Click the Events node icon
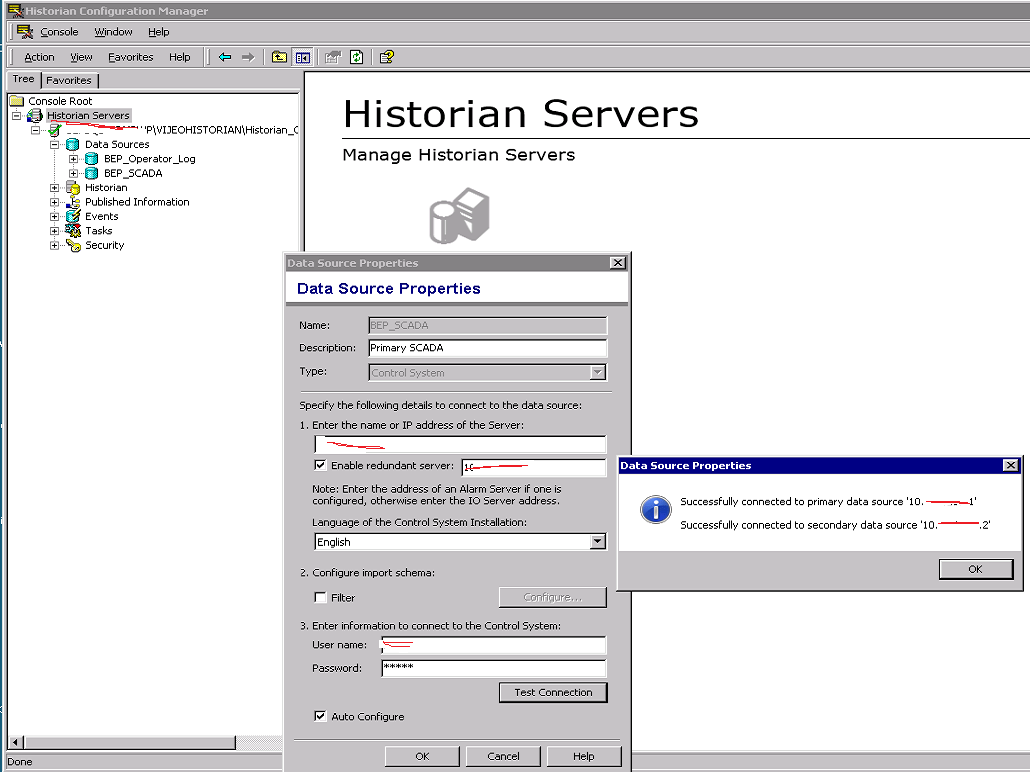 tap(73, 216)
